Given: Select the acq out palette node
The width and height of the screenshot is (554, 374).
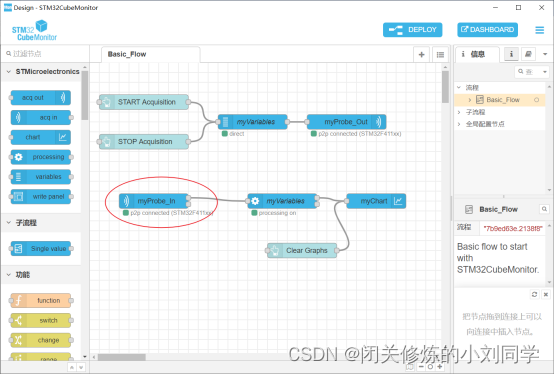Looking at the screenshot, I should point(41,97).
